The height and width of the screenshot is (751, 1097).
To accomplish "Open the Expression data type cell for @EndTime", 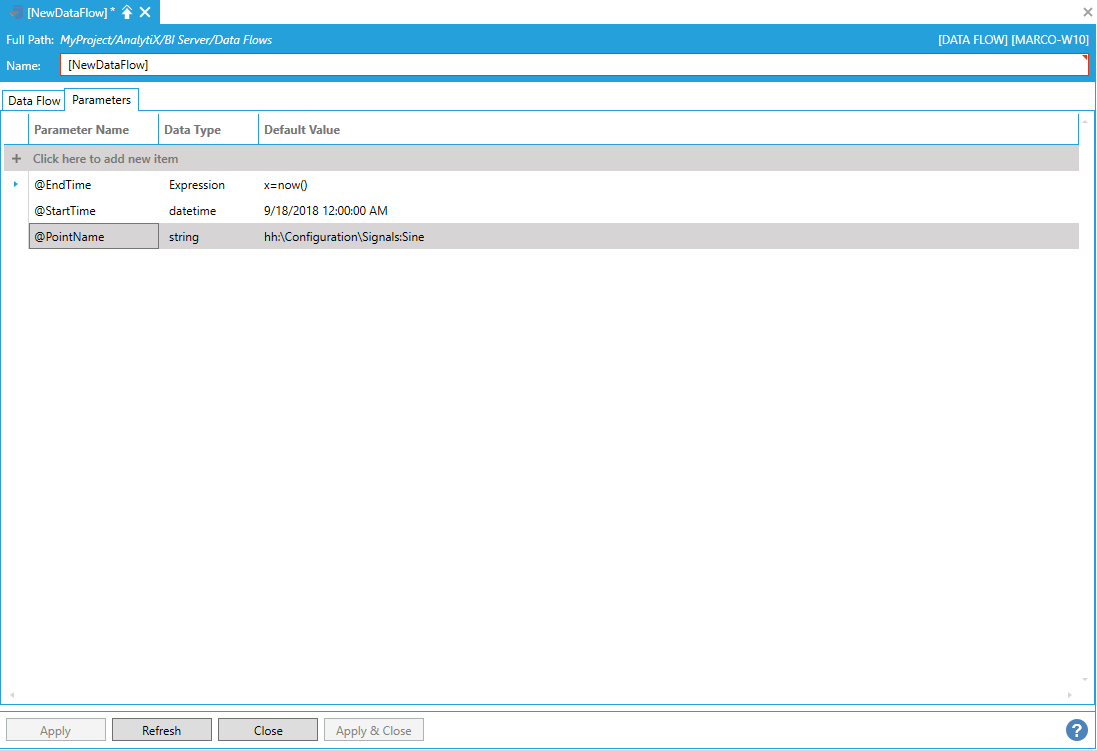I will tap(197, 185).
